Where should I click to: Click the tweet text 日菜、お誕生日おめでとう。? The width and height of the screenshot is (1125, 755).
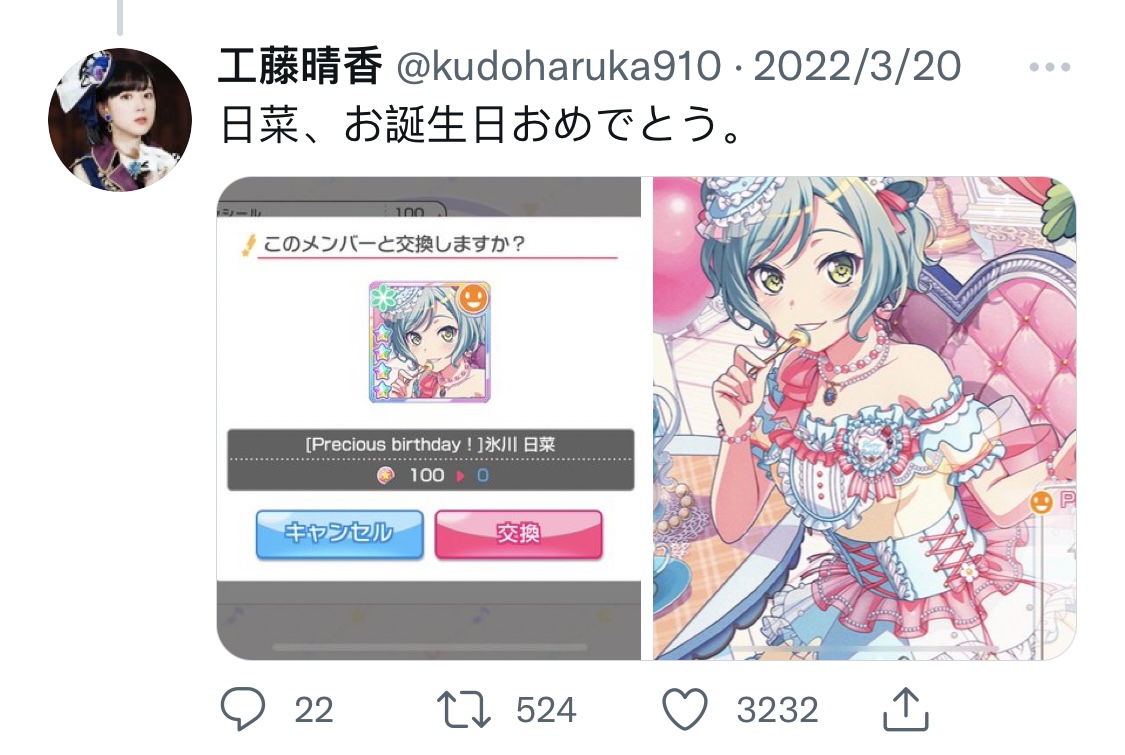[484, 125]
